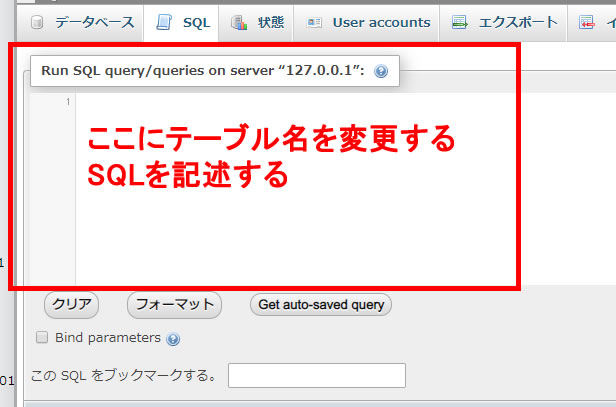Click the 状態 tab's chart icon
Image resolution: width=616 pixels, height=407 pixels.
point(239,22)
